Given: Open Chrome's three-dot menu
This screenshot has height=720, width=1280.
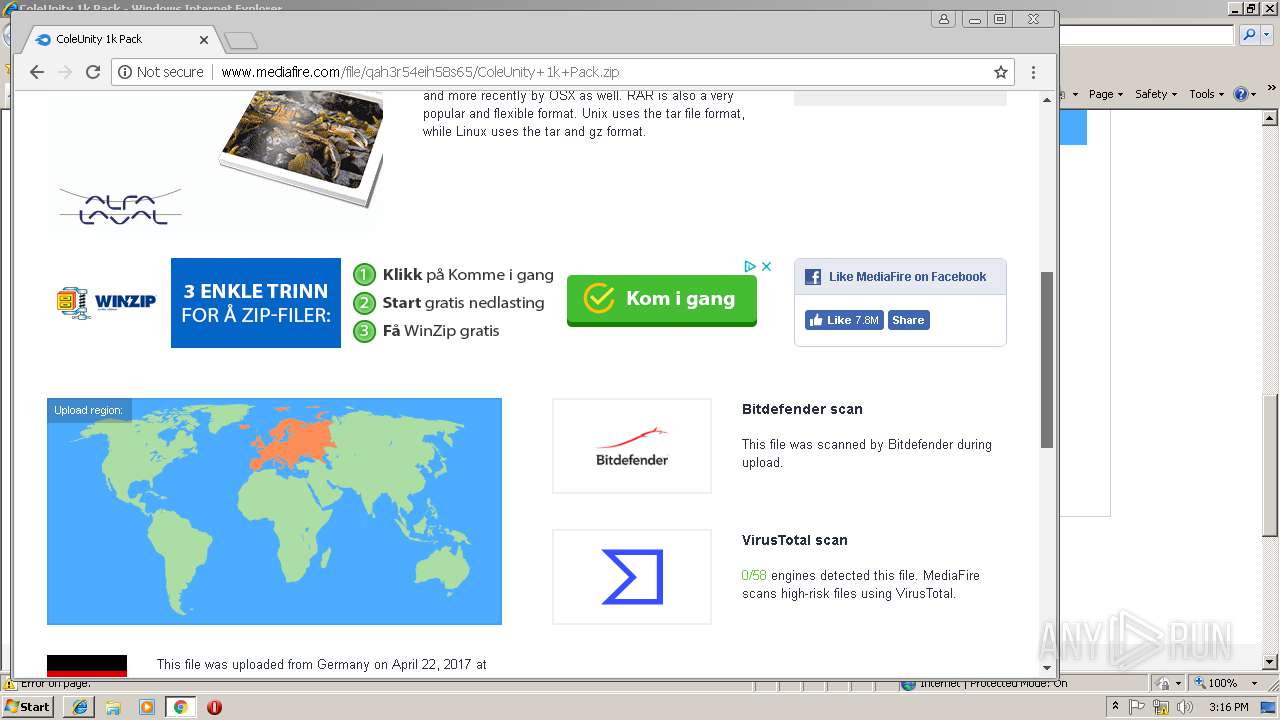Looking at the screenshot, I should point(1033,72).
